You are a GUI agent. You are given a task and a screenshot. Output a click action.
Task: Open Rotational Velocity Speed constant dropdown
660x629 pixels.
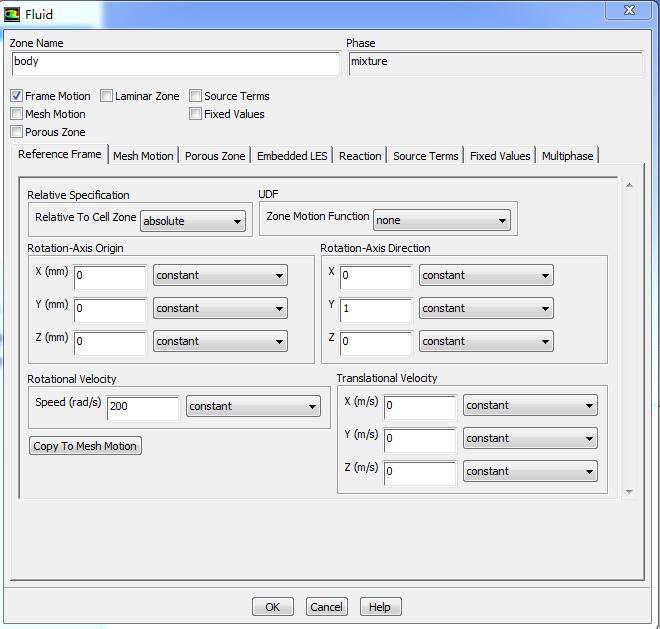point(253,406)
